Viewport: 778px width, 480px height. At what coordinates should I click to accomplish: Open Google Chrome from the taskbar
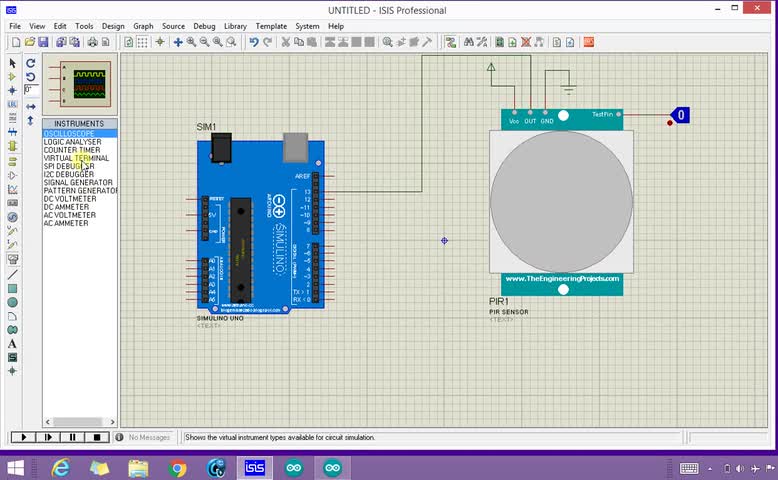pyautogui.click(x=178, y=468)
